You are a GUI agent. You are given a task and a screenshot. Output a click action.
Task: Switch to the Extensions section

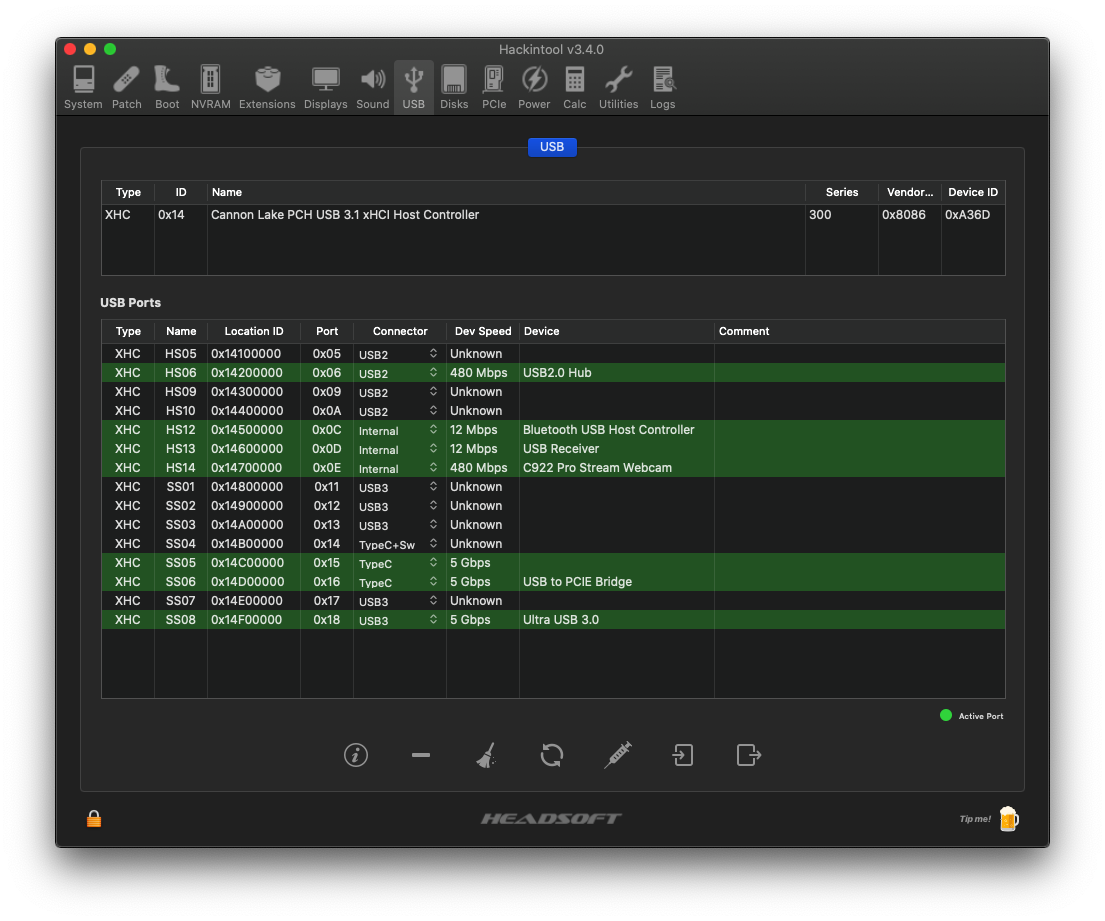point(267,87)
